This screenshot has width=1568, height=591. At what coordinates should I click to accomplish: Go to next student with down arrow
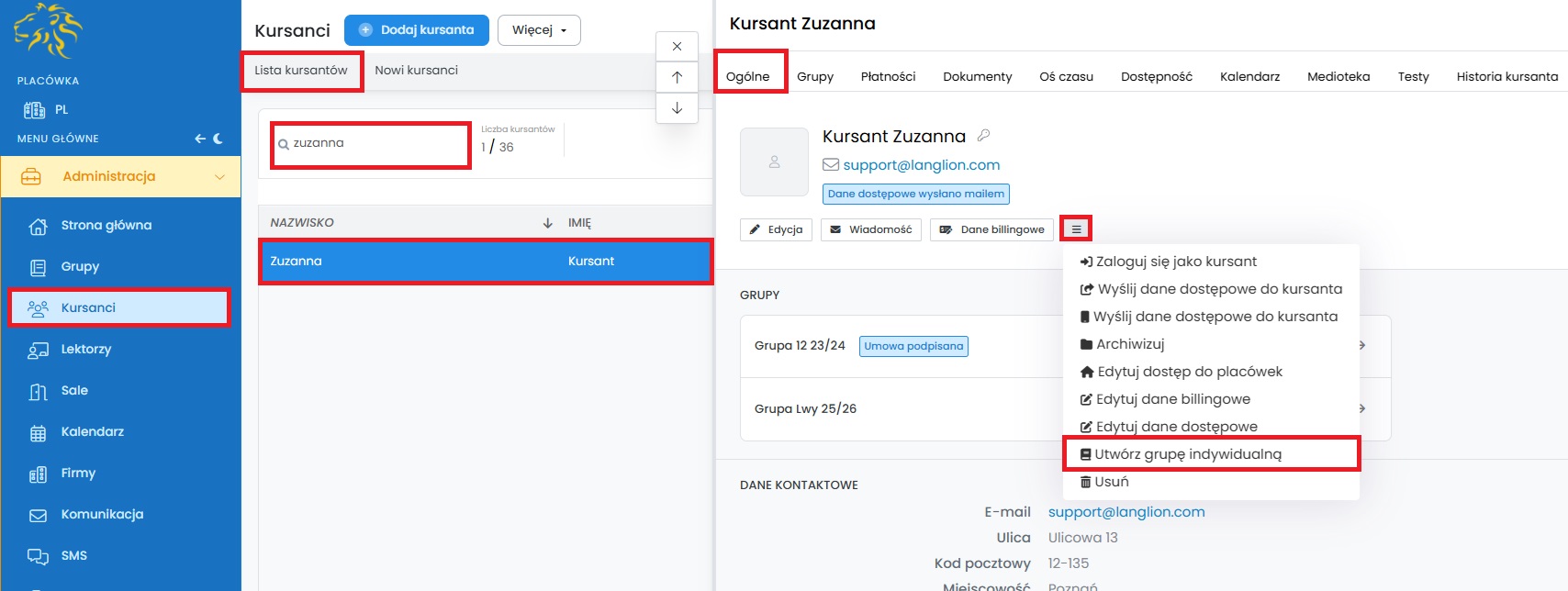pos(677,108)
